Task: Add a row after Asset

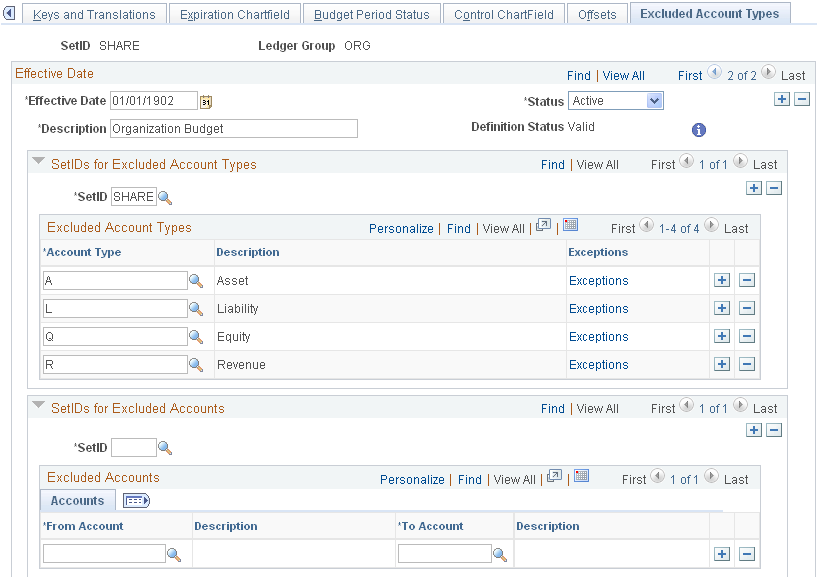Action: pos(722,280)
